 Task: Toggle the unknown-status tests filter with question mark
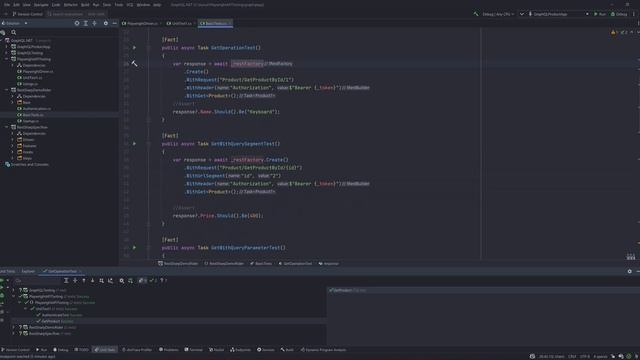point(163,281)
